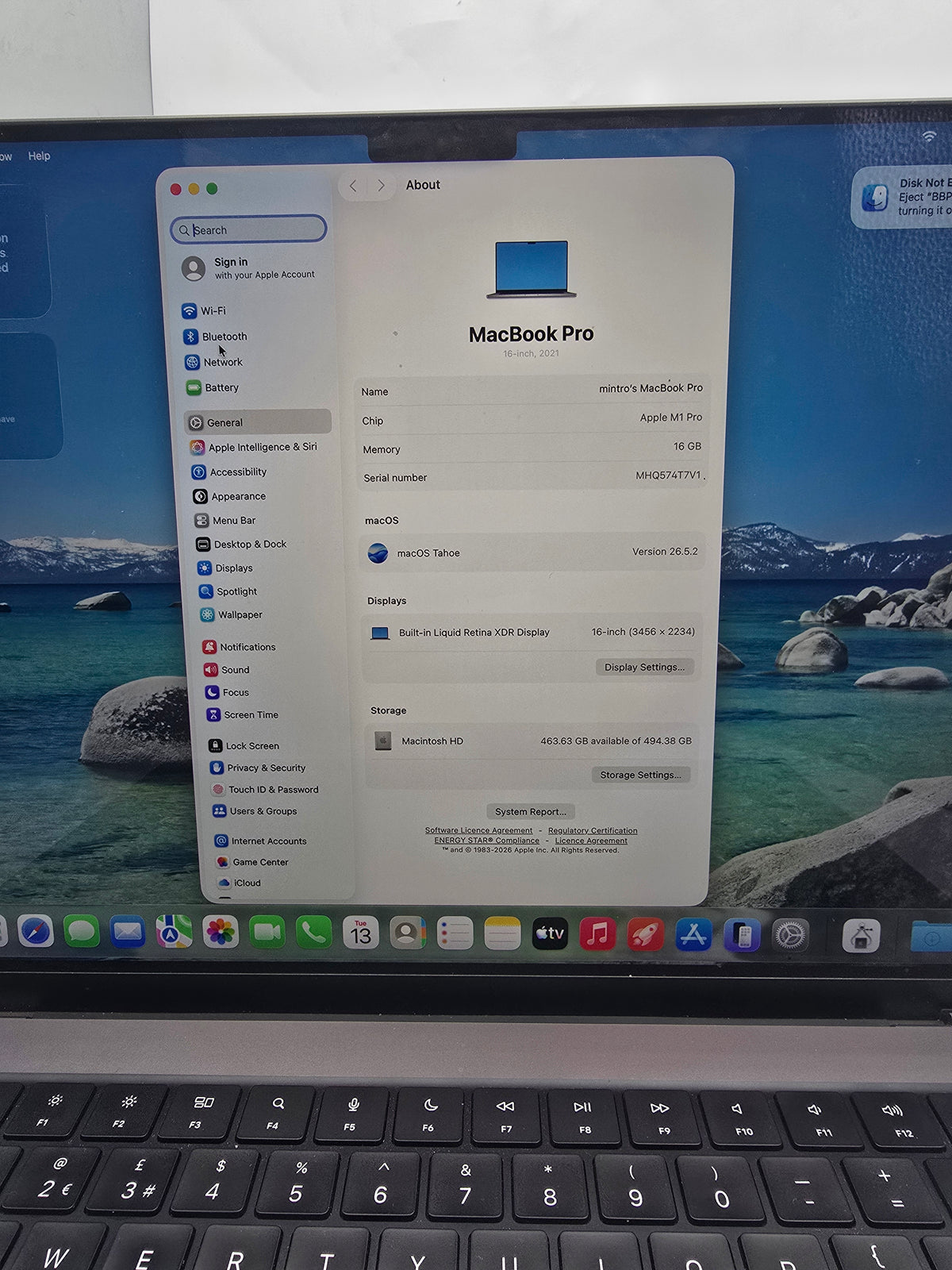
Task: Click the mintro's MacBook Pro name value
Action: [651, 388]
